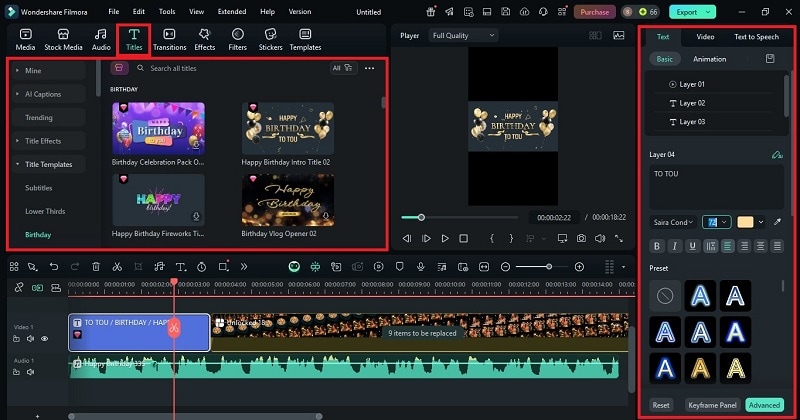800x420 pixels.
Task: Save the text preset with disk icon
Action: pyautogui.click(x=770, y=59)
